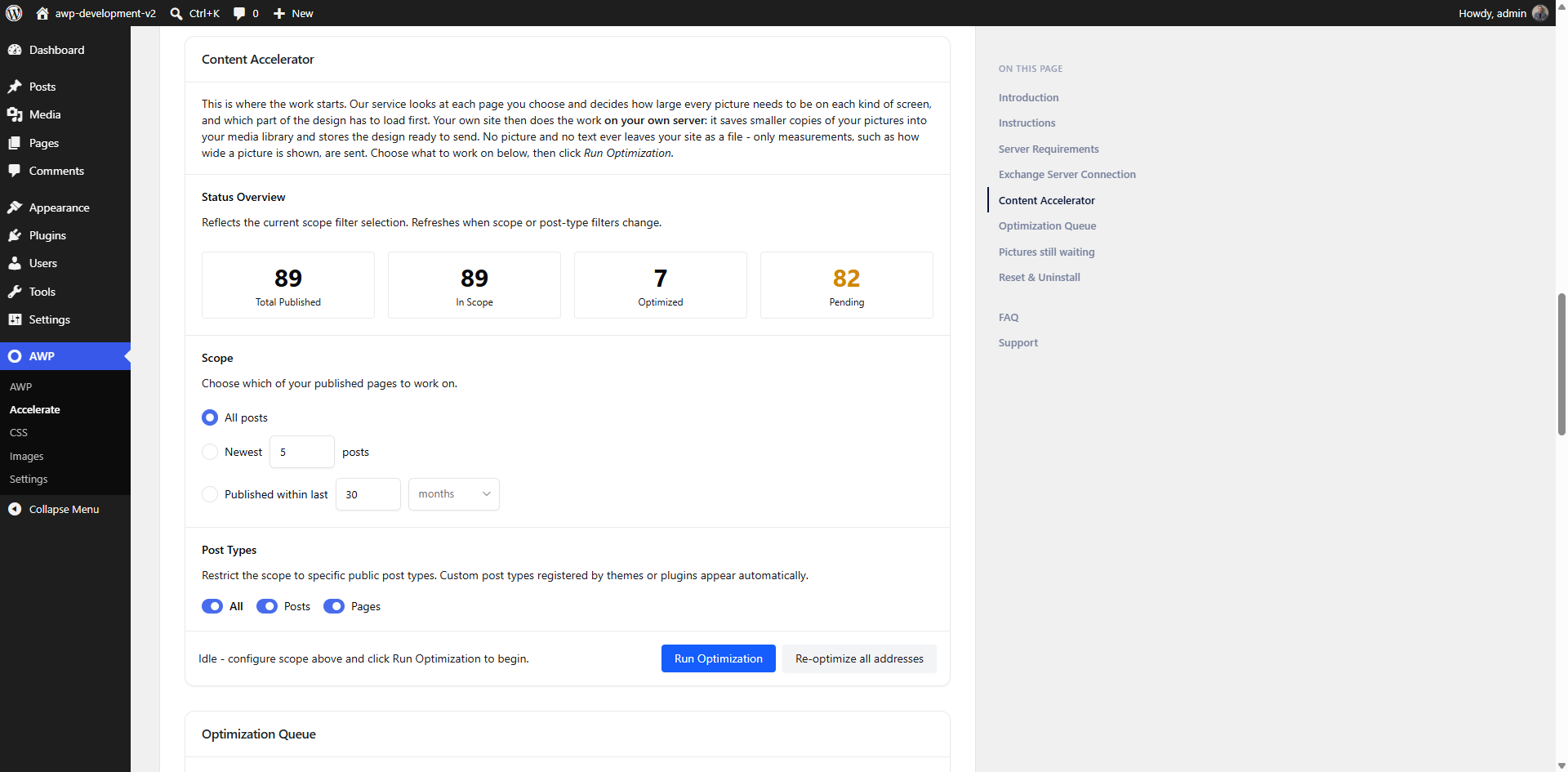
Task: Open the comments bubble icon in admin bar
Action: (x=239, y=13)
